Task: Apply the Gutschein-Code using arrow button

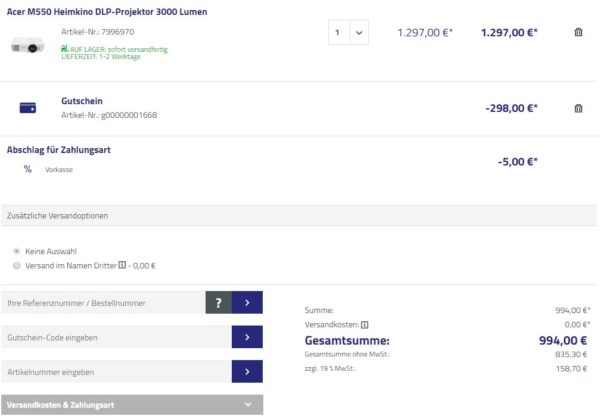Action: click(247, 337)
